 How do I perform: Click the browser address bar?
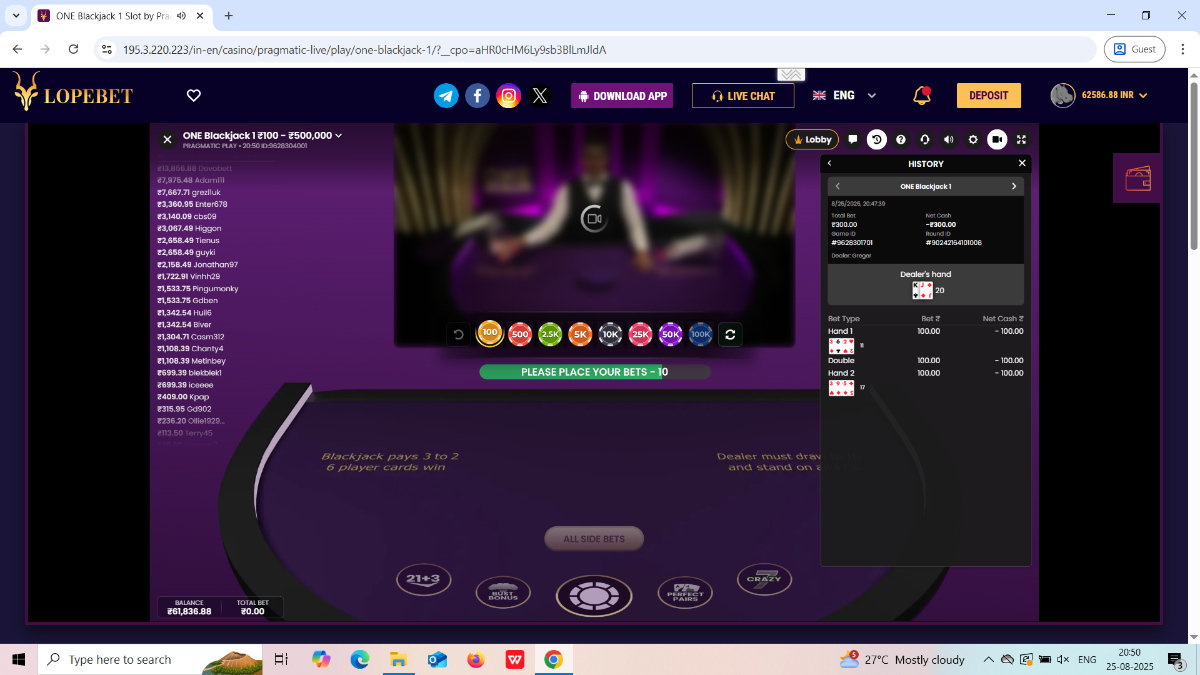click(x=595, y=49)
